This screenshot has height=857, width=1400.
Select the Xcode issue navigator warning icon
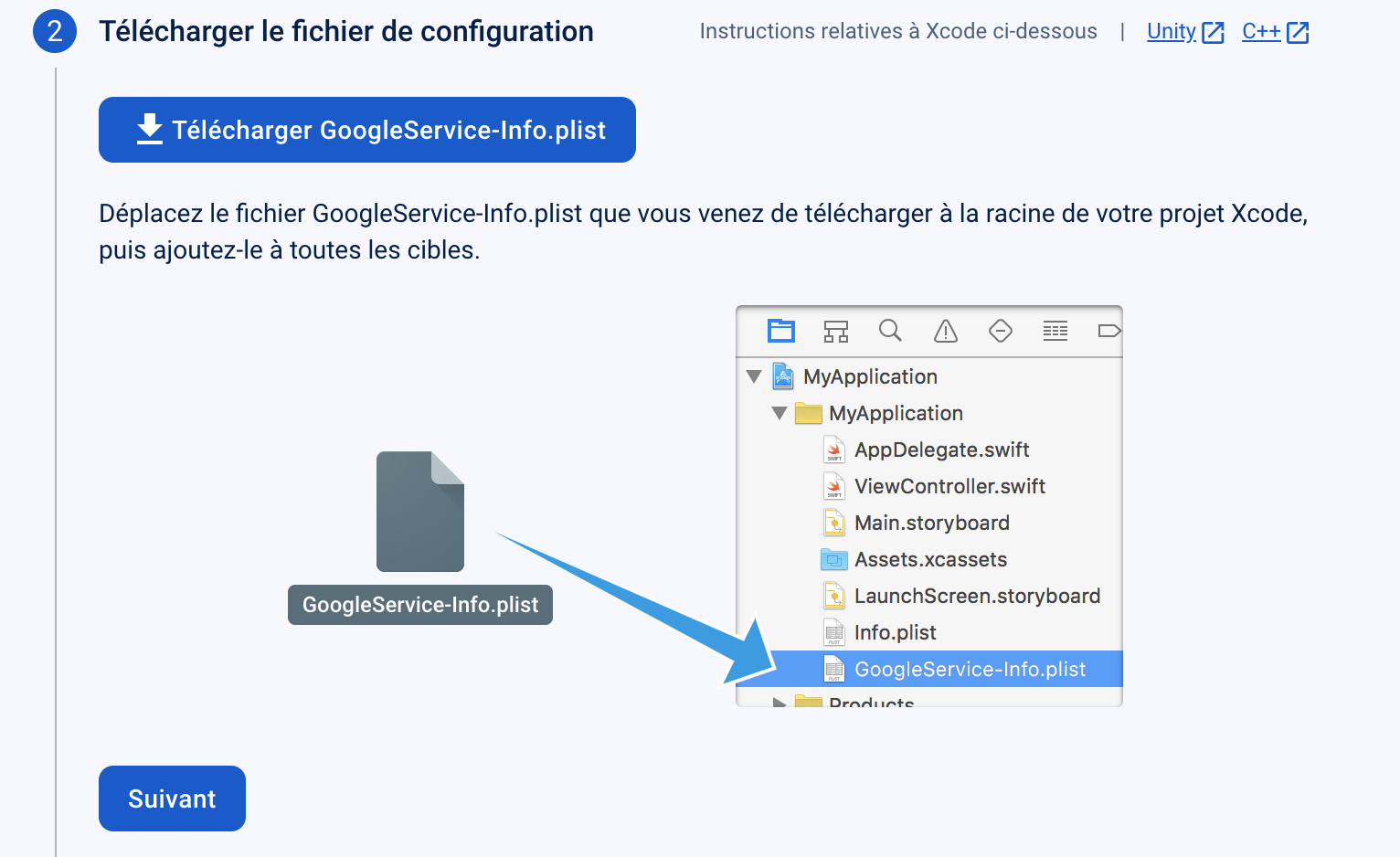coord(946,331)
